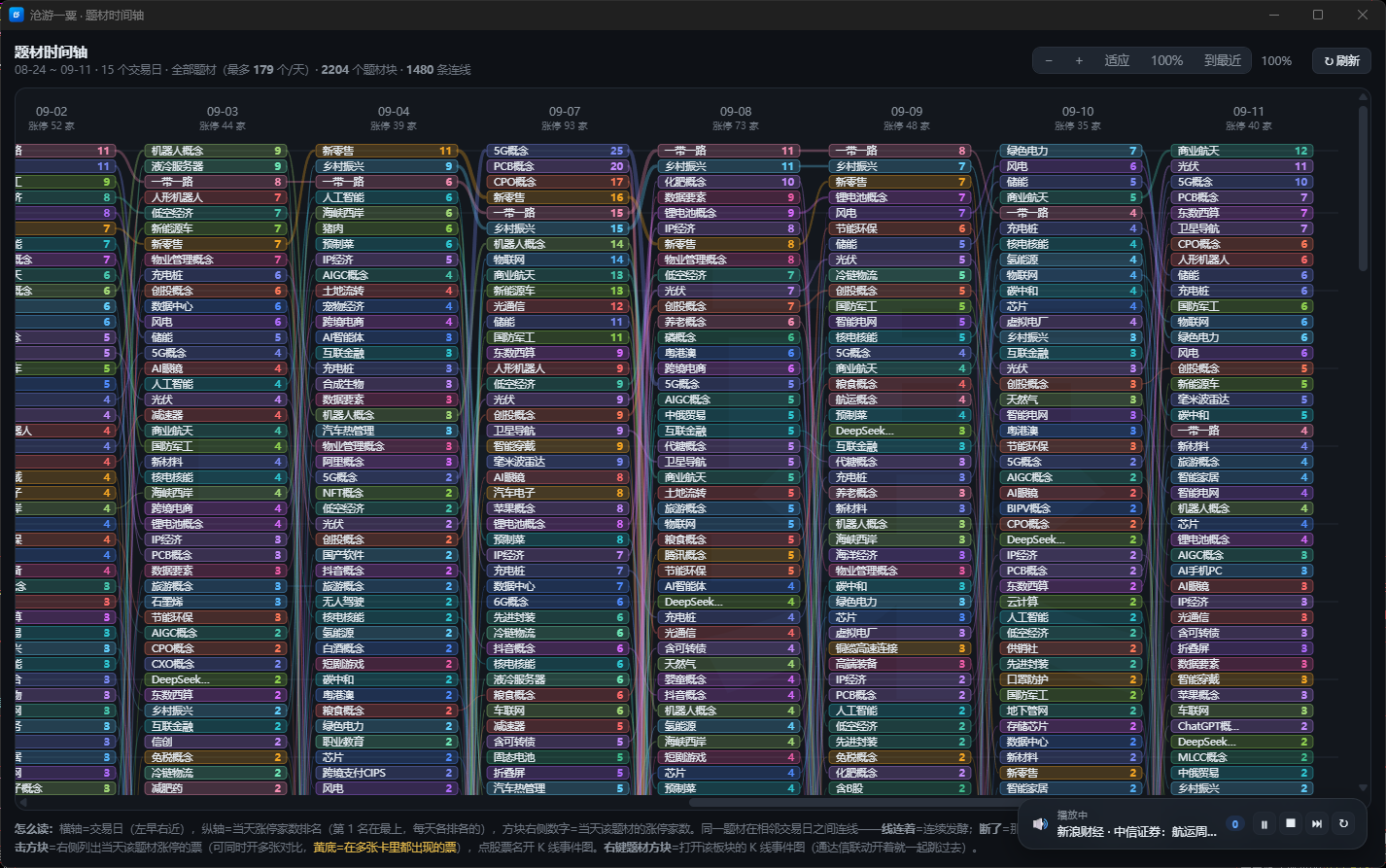
Task: Click the 猪肉 block under 09-04
Action: coord(387,228)
